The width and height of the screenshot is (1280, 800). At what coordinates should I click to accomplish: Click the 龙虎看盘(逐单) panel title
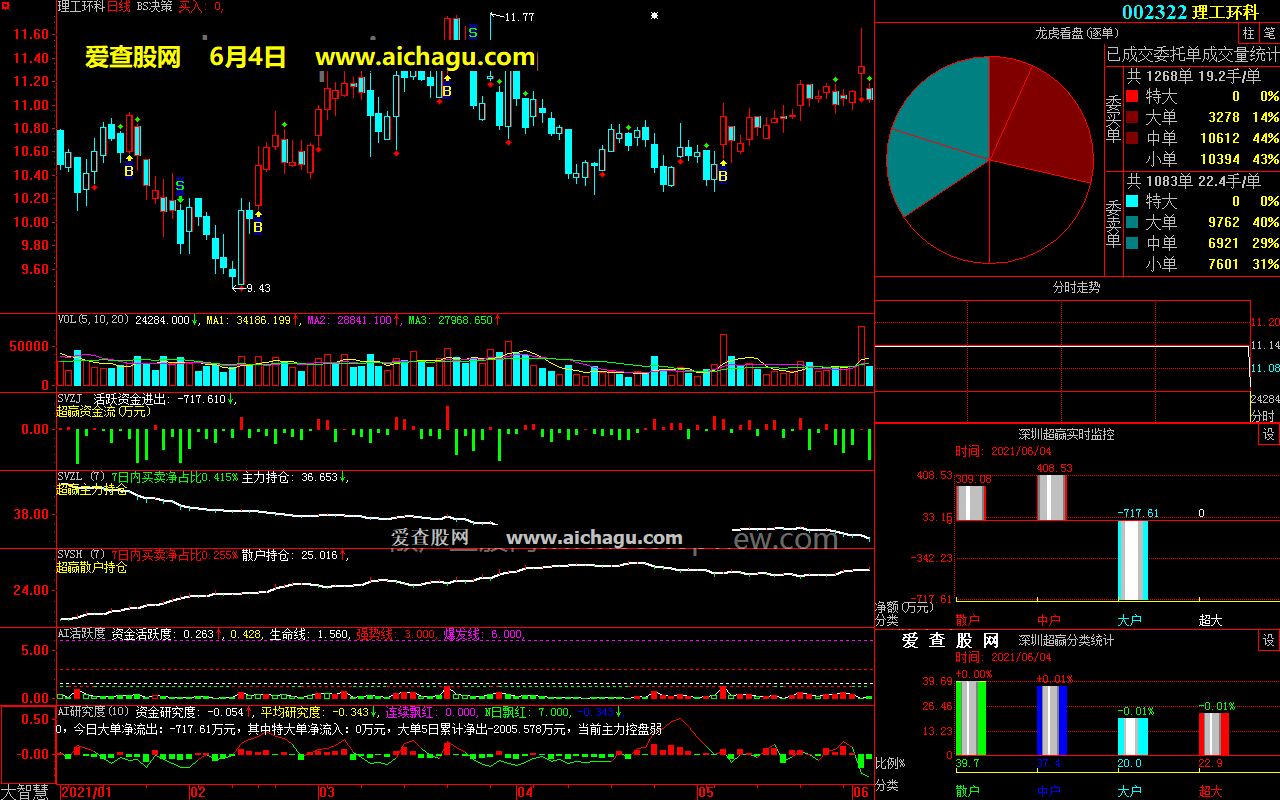(1077, 33)
